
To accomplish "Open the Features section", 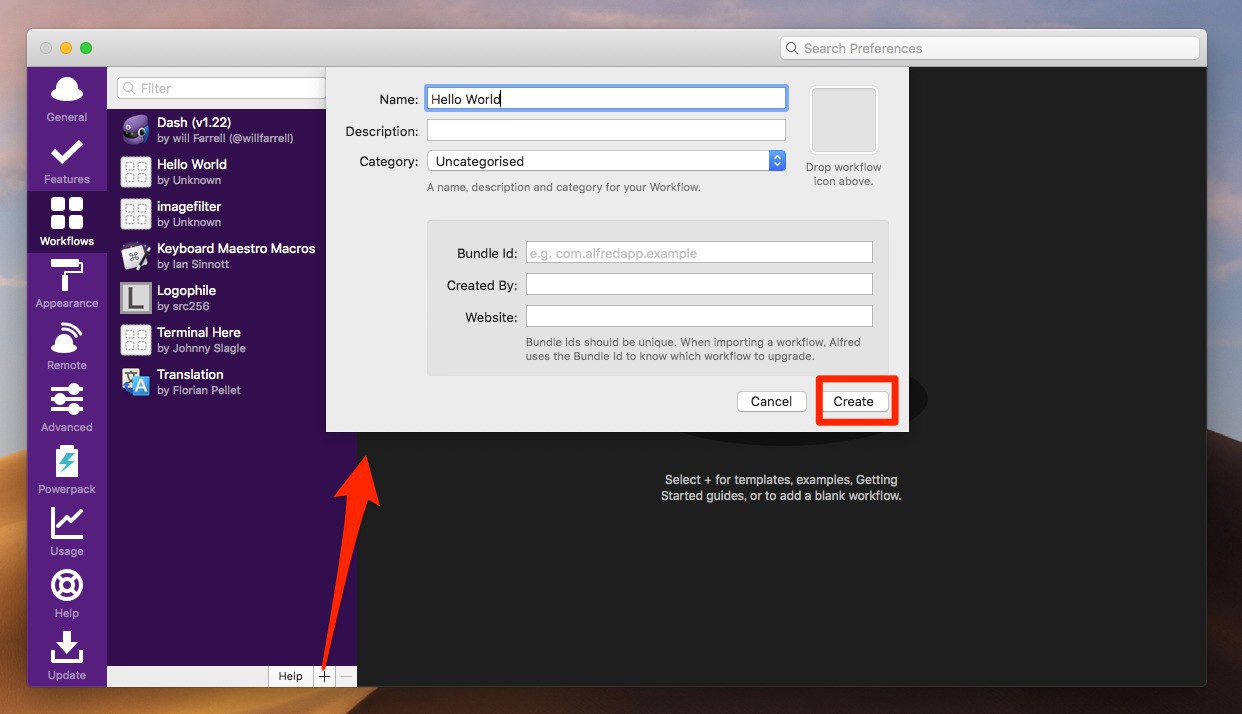I will (67, 160).
